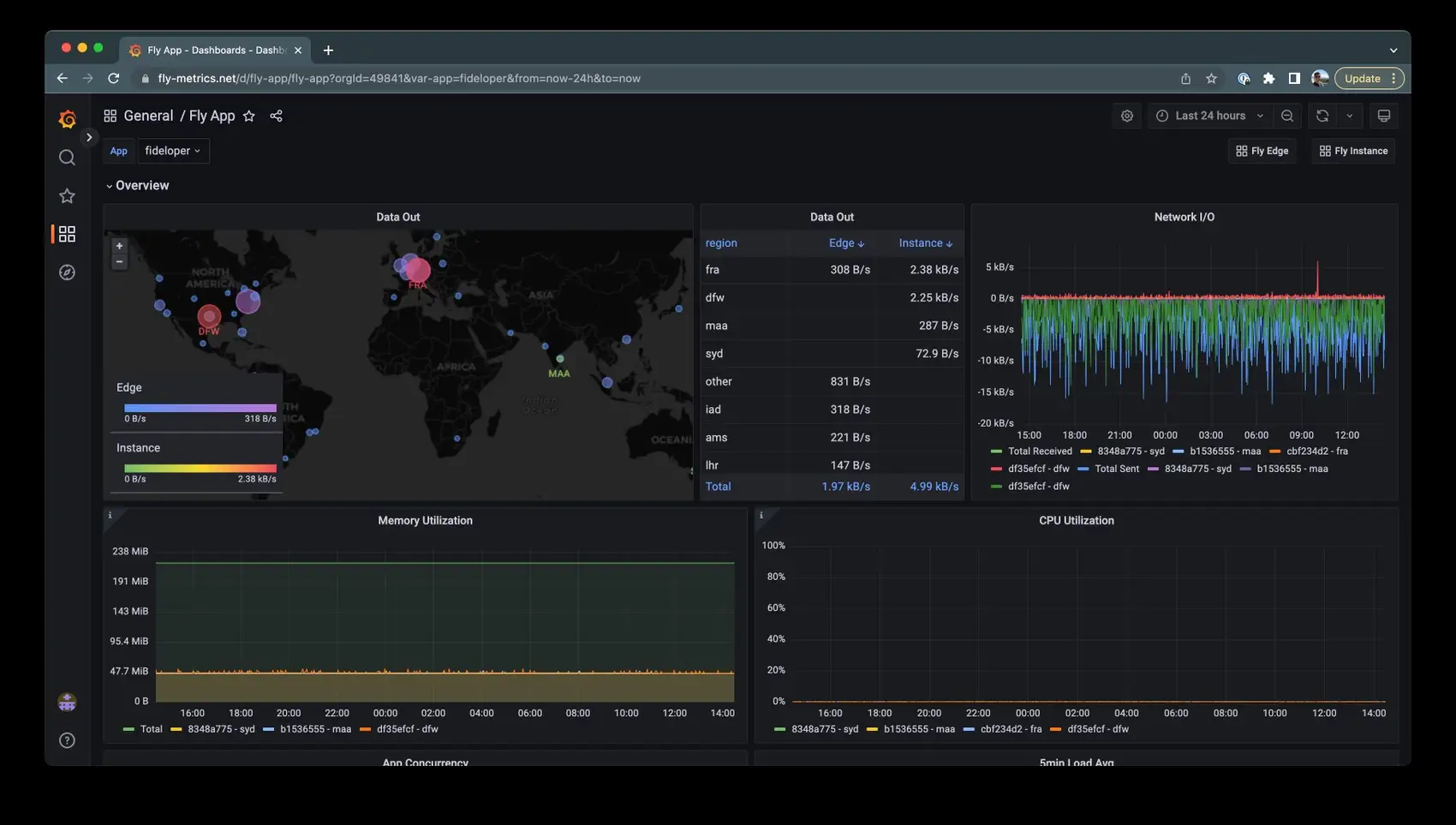Select the Fly App browser tab
This screenshot has height=825, width=1456.
pos(214,51)
